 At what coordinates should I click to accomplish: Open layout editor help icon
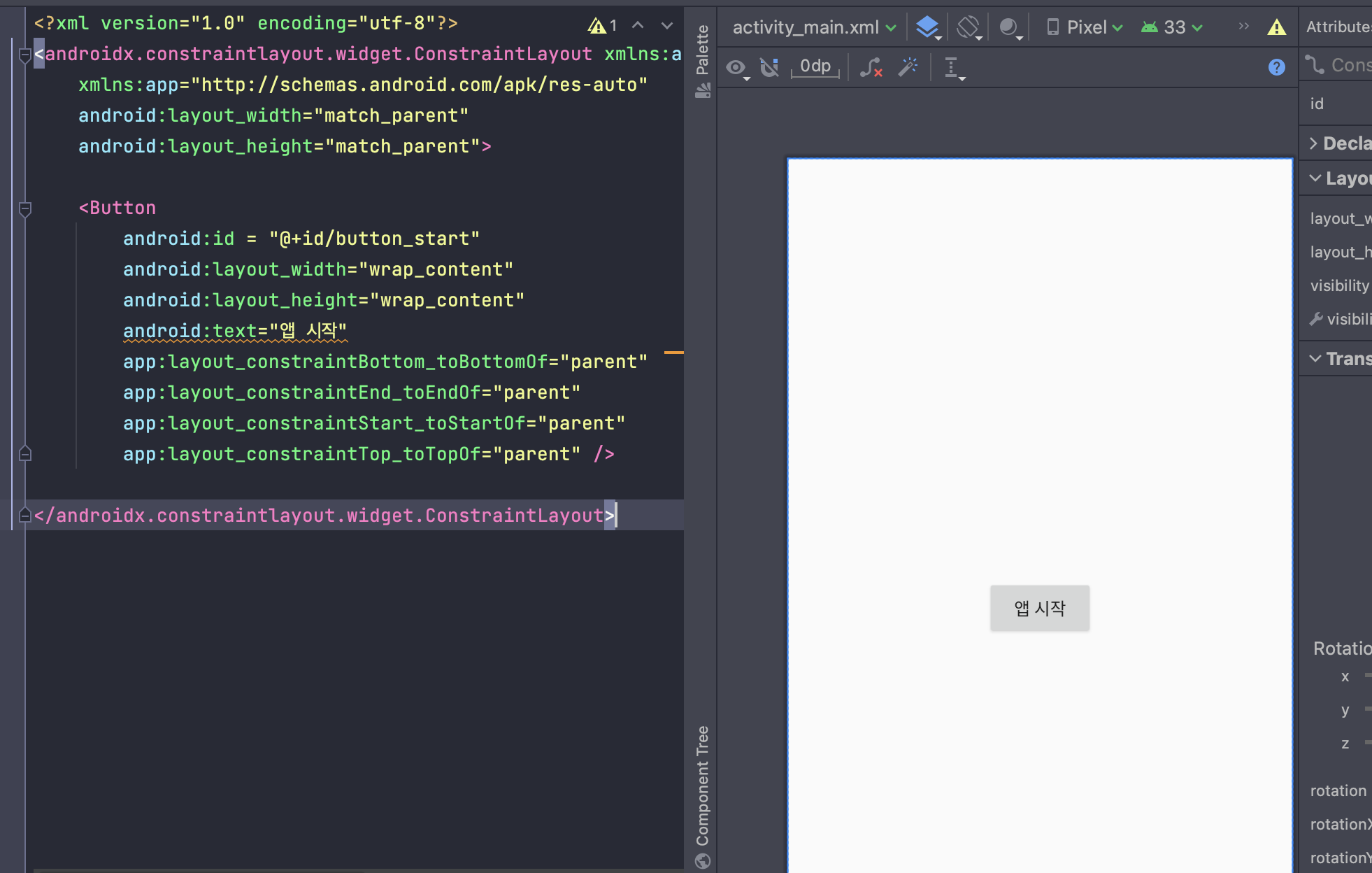pos(1277,67)
